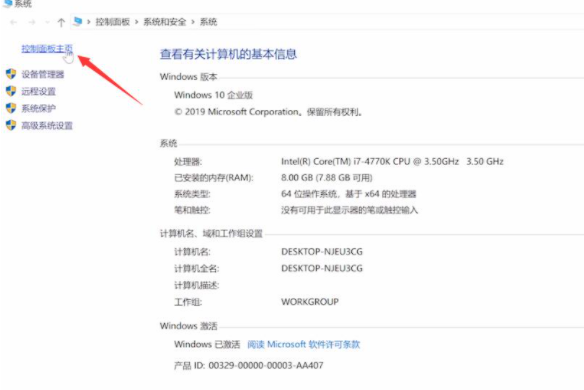This screenshot has height=390, width=584.
Task: Click the 系统 window title icon
Action: pyautogui.click(x=7, y=4)
